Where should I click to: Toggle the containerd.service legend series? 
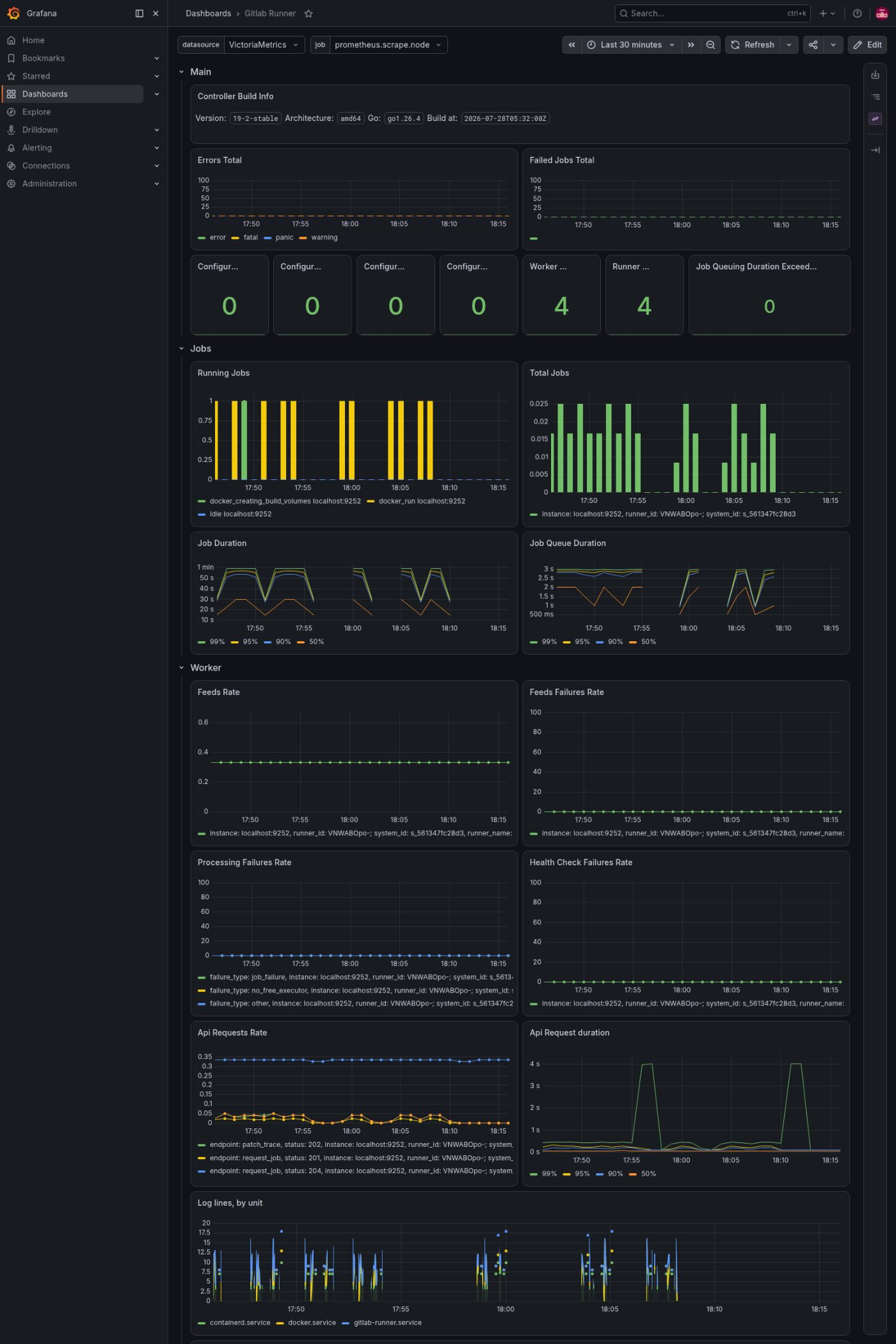click(239, 1323)
